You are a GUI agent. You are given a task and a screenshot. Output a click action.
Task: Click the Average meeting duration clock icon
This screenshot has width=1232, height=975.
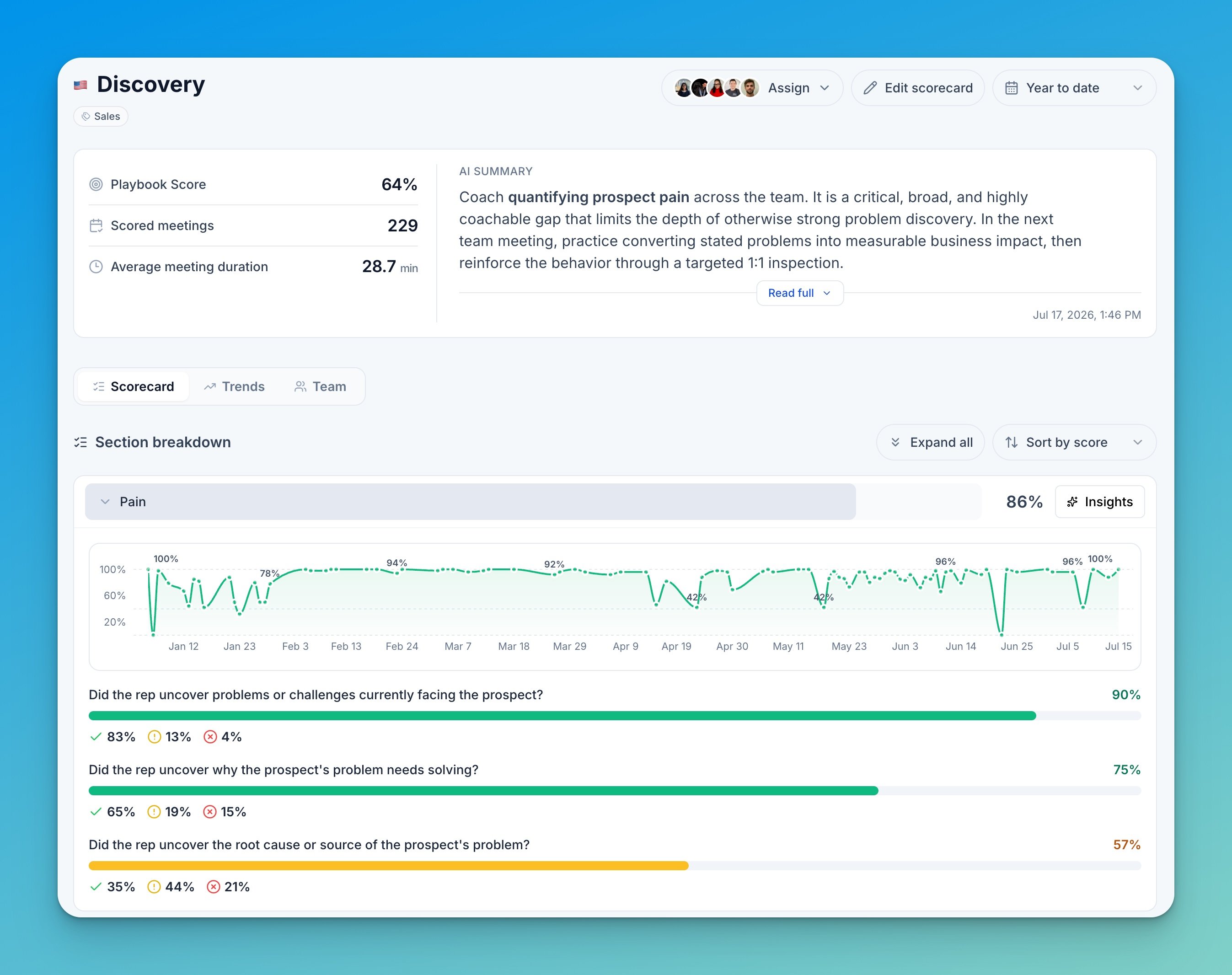pyautogui.click(x=96, y=267)
